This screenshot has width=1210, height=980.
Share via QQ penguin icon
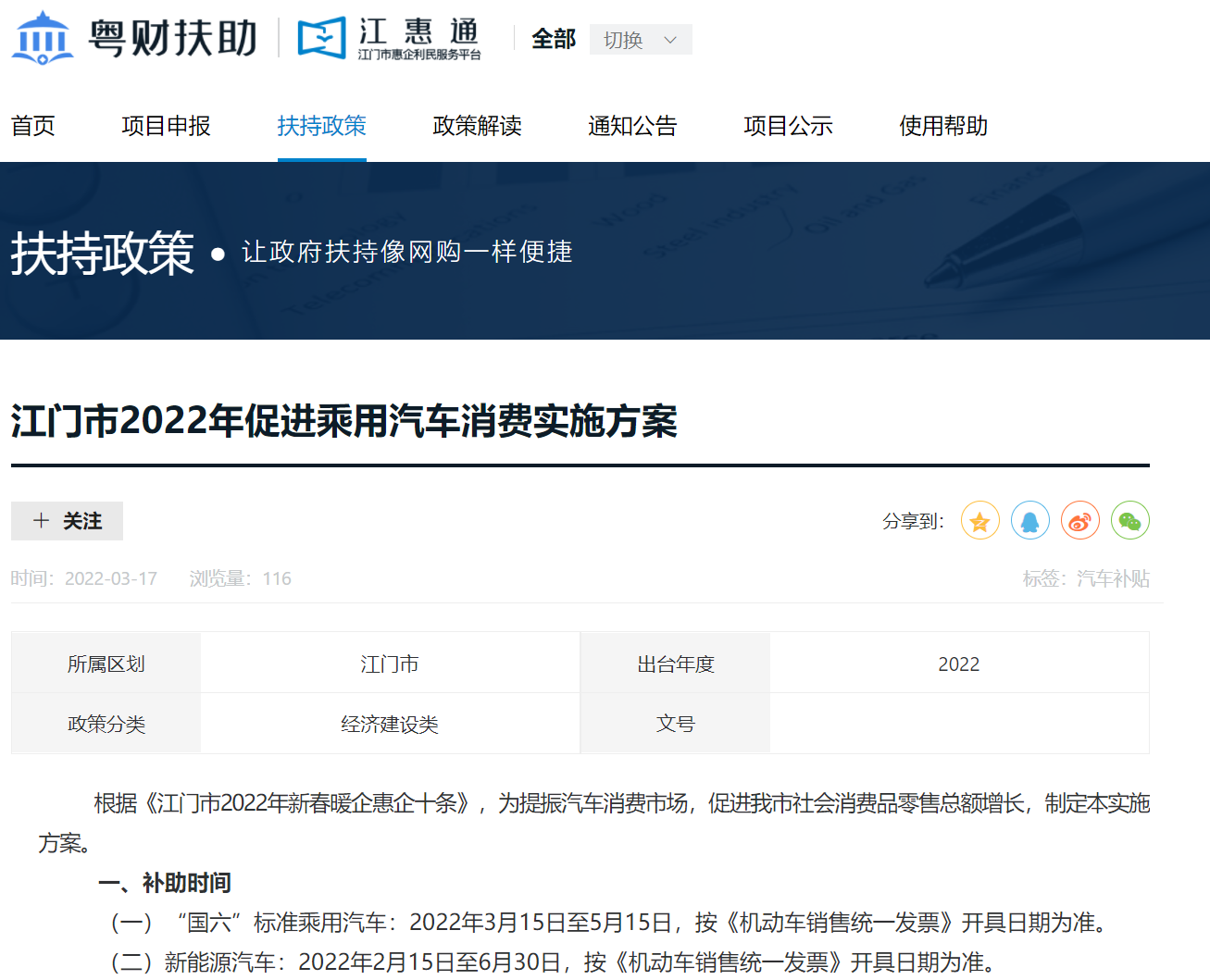pyautogui.click(x=1029, y=521)
